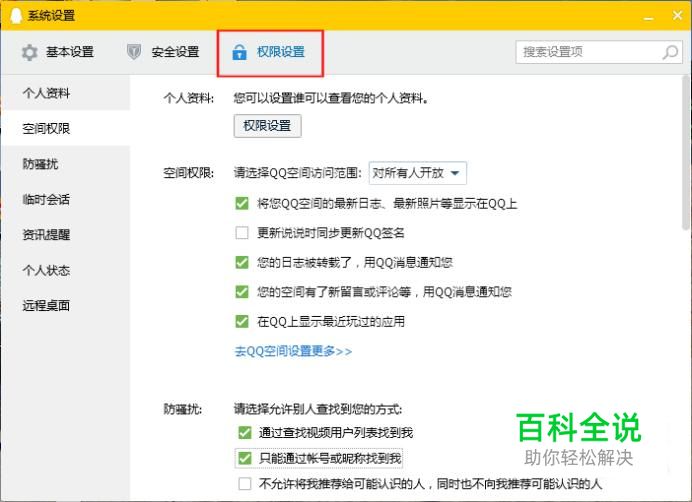The height and width of the screenshot is (502, 692).
Task: Toggle 您的空间有了新留言或评论 checkbox
Action: point(242,291)
